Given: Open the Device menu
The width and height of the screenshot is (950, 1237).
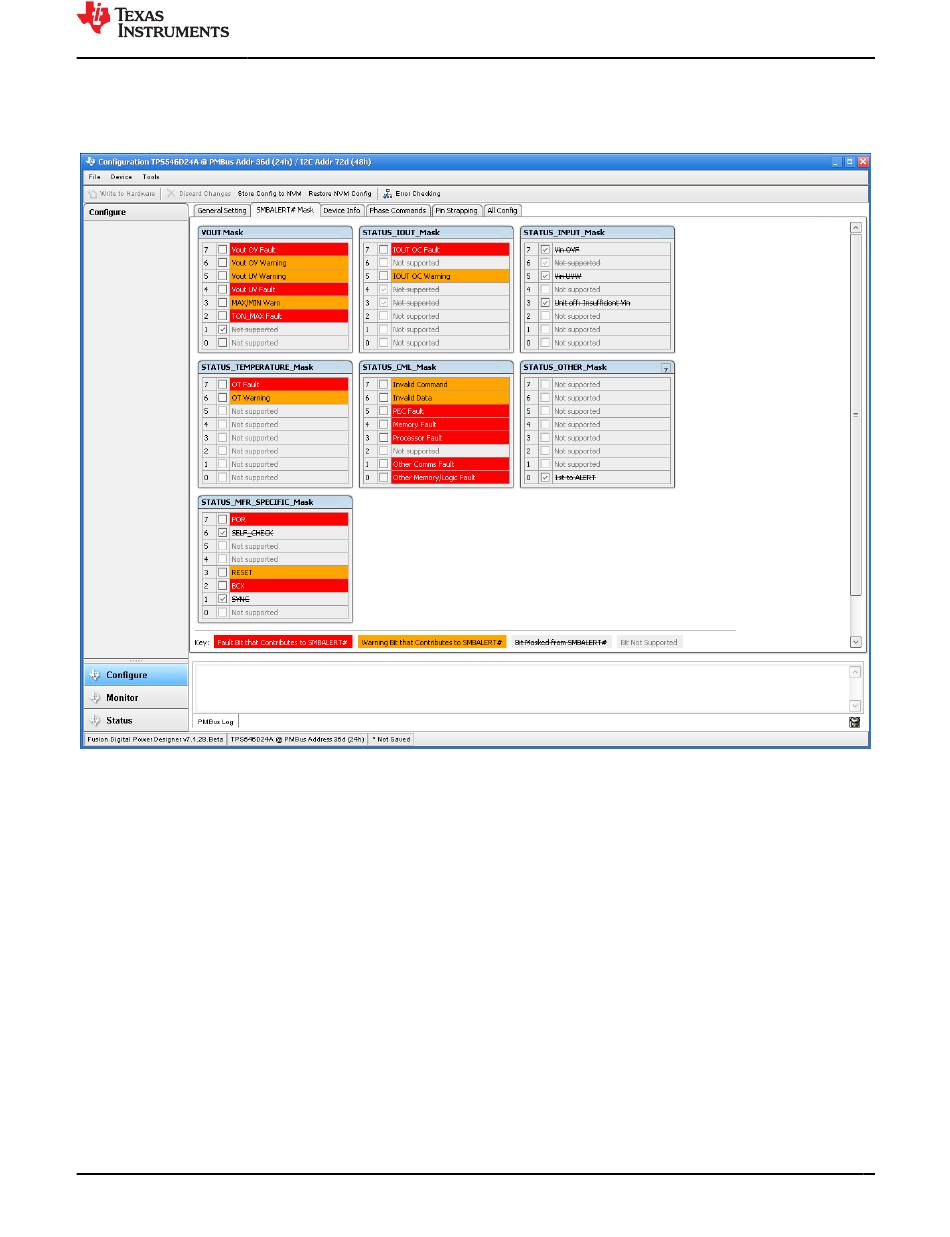Looking at the screenshot, I should [121, 177].
